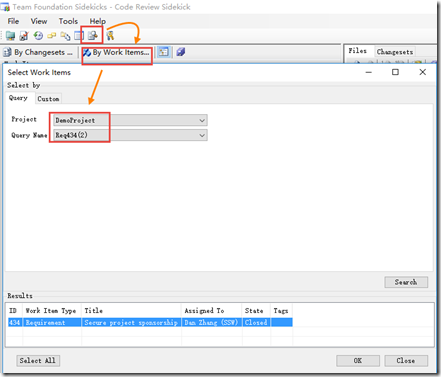This screenshot has width=441, height=377.
Task: Click the yellow folders Shelveset icon
Action: [x=65, y=36]
